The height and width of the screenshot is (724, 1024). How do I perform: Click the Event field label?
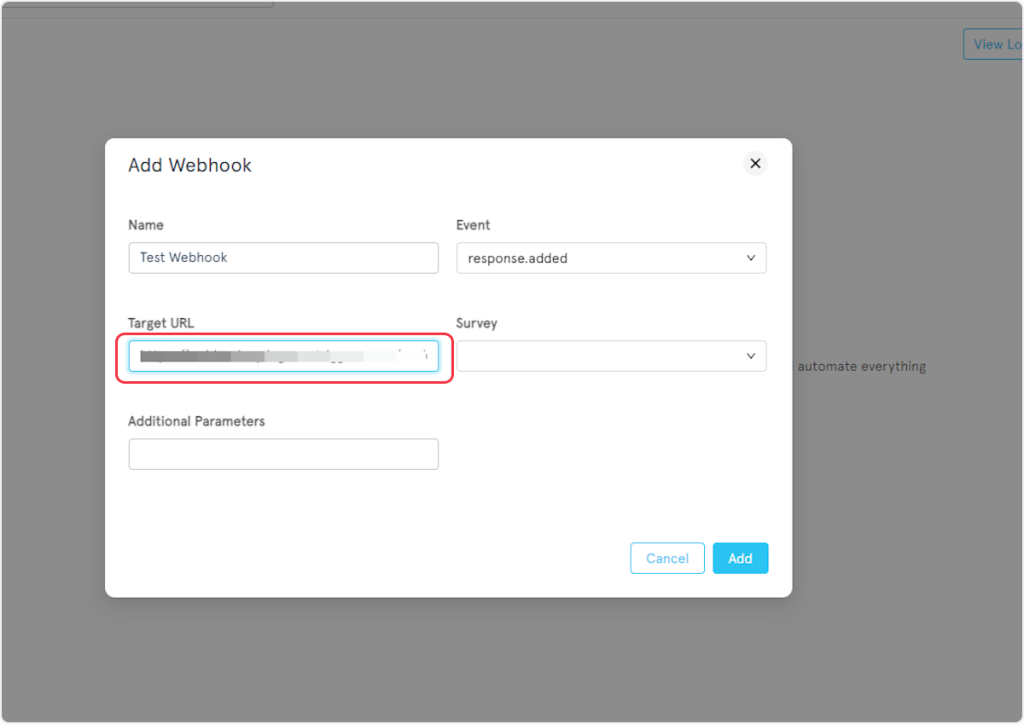(473, 225)
